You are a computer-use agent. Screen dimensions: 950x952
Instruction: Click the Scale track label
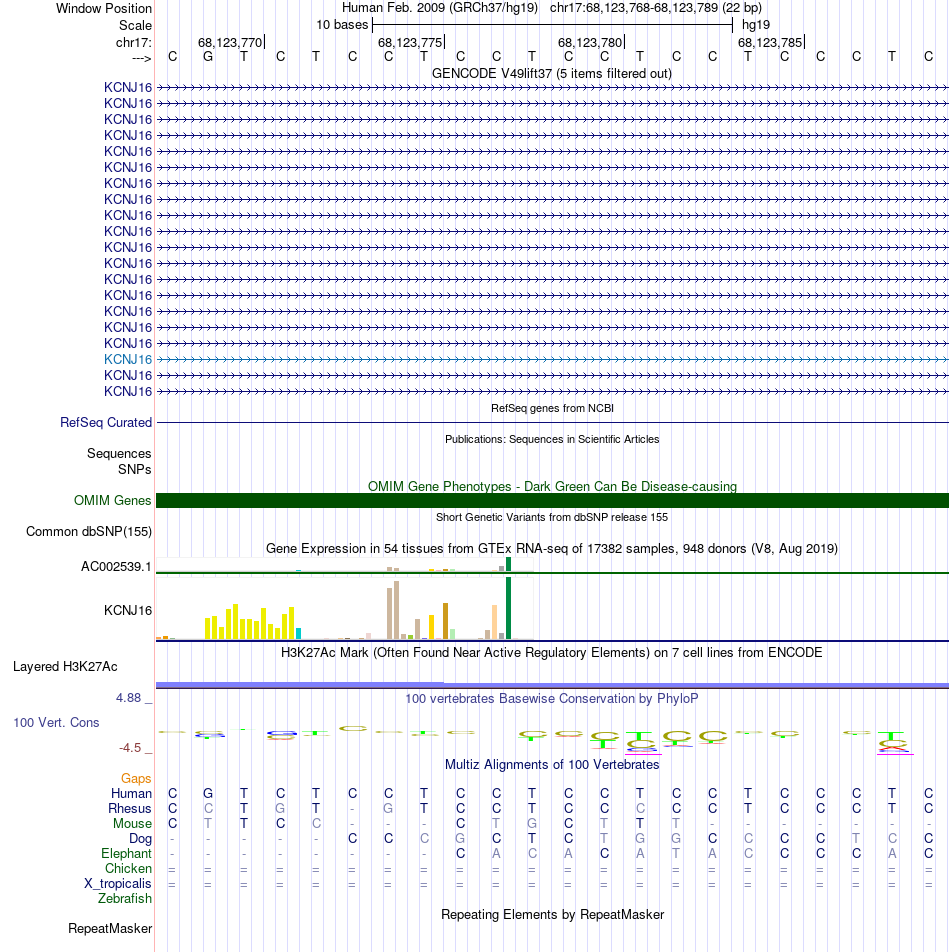click(135, 26)
